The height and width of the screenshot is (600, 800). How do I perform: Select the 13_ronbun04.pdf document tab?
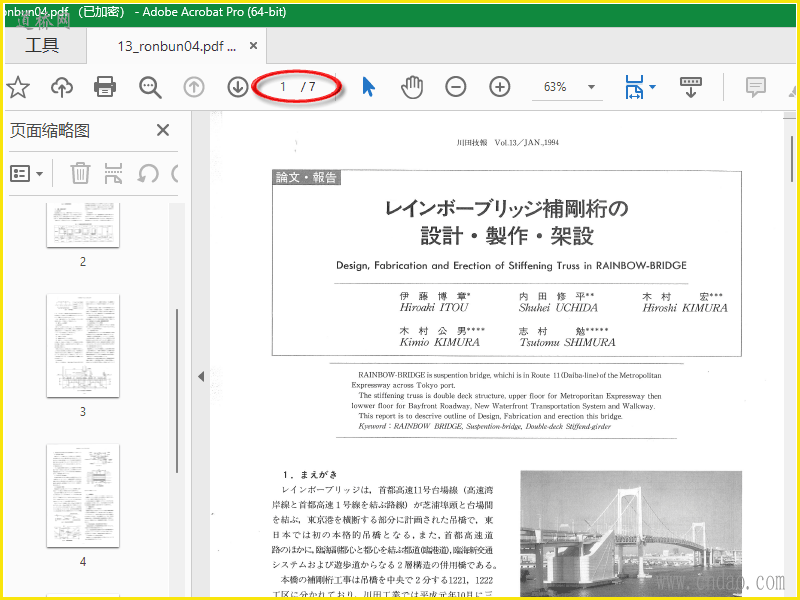176,46
